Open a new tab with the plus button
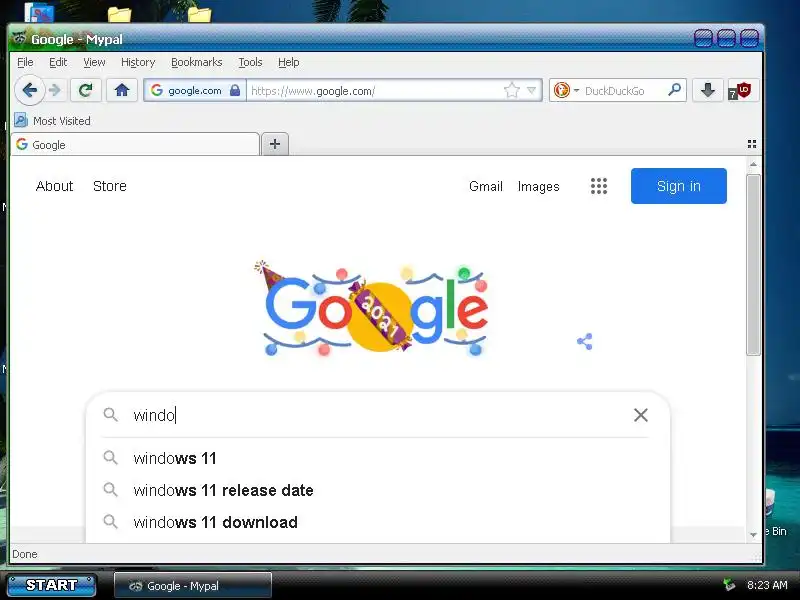This screenshot has height=600, width=800. [x=274, y=144]
